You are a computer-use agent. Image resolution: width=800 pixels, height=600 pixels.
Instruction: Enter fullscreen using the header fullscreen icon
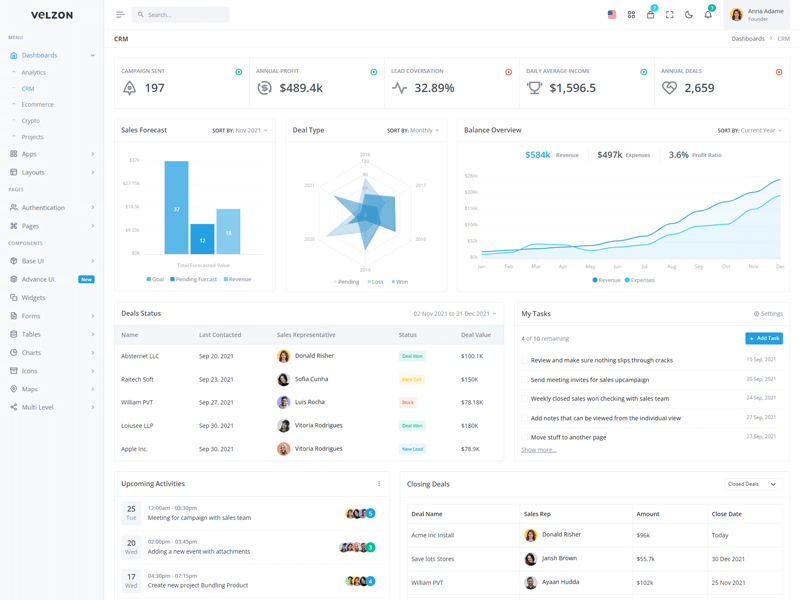669,14
